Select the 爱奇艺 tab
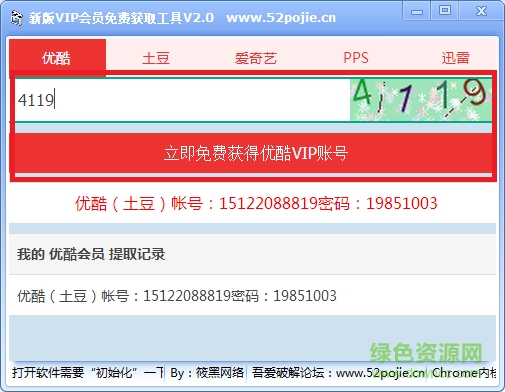This screenshot has width=505, height=392. tap(256, 58)
